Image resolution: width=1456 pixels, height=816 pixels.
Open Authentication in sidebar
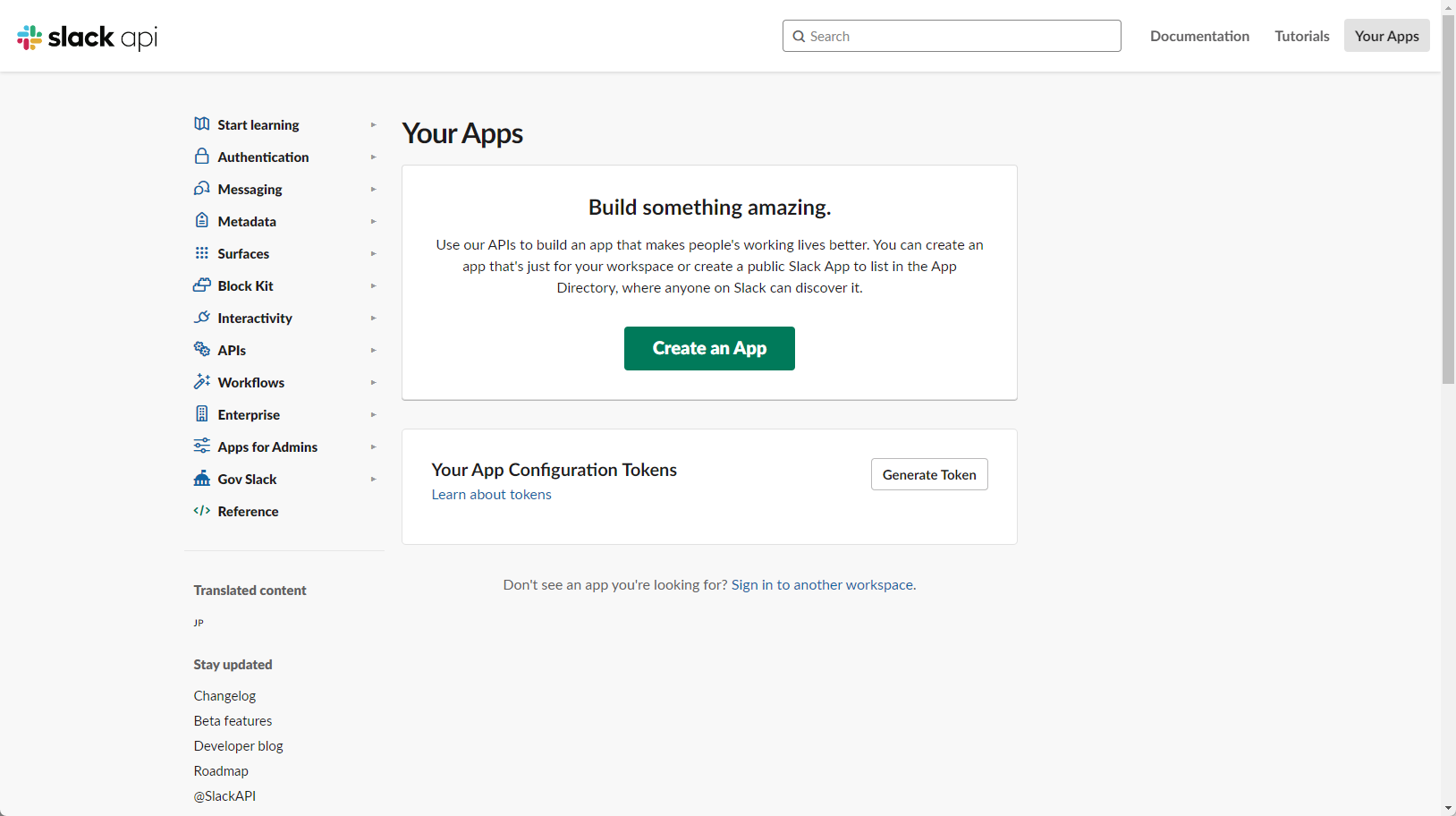[263, 157]
